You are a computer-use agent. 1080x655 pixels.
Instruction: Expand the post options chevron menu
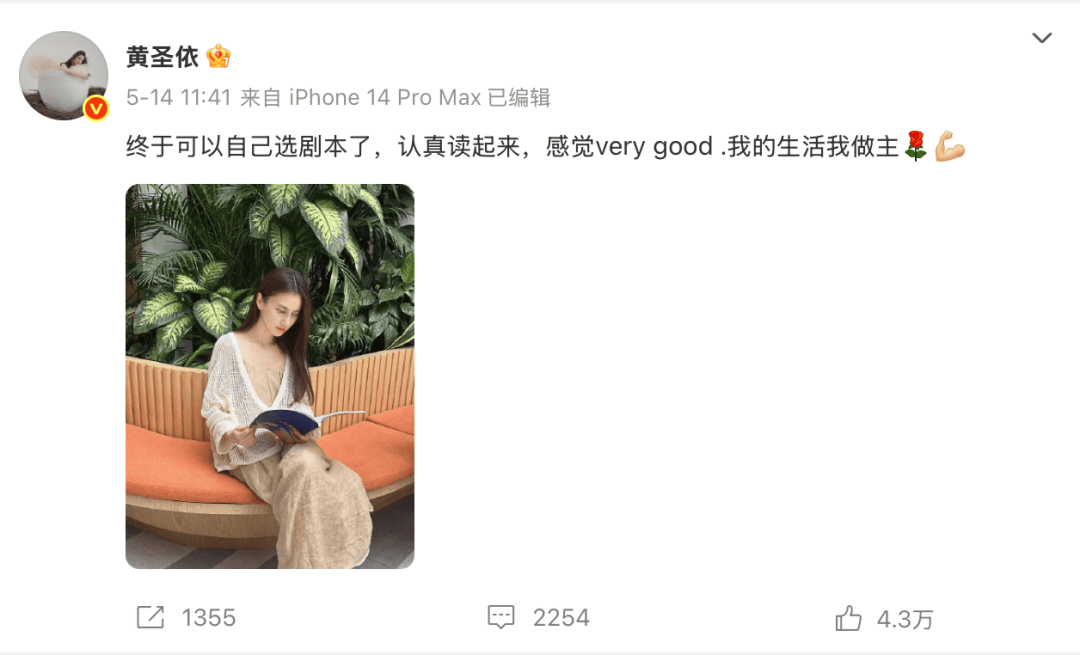point(1041,38)
